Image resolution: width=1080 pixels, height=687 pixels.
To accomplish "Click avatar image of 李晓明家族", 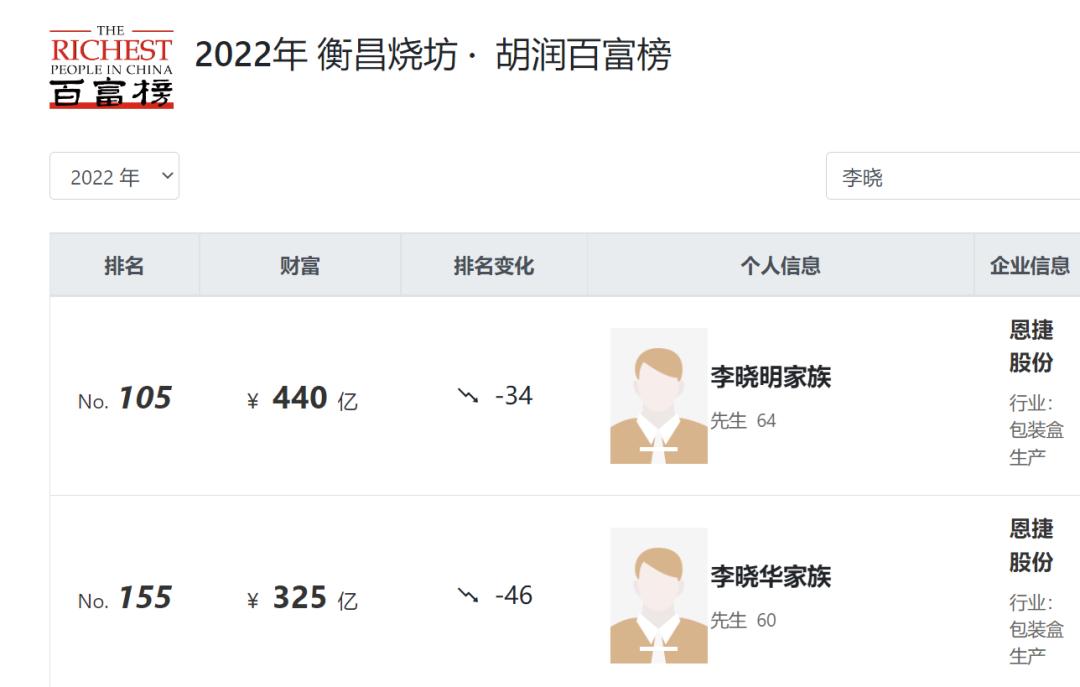I will [x=659, y=396].
